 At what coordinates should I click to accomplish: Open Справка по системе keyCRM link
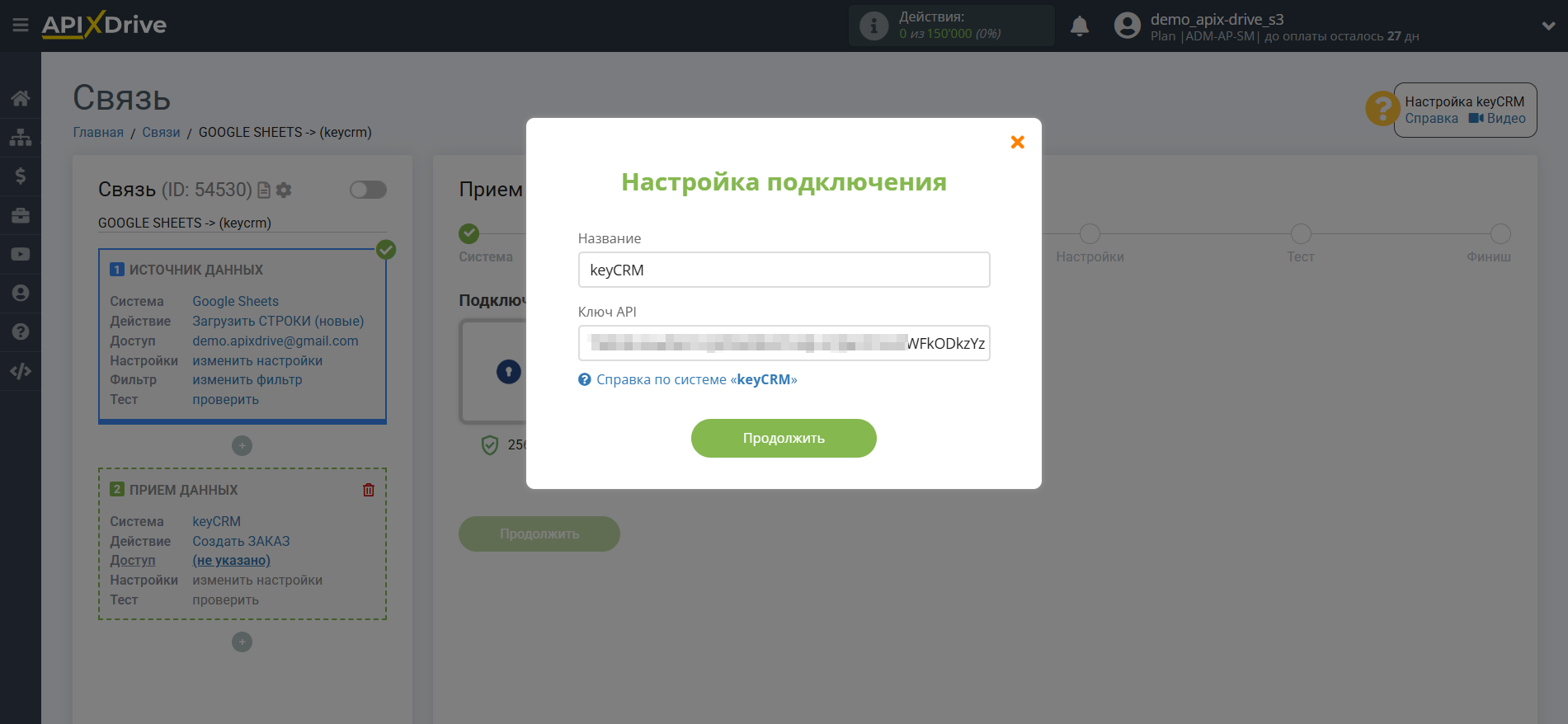pos(688,379)
